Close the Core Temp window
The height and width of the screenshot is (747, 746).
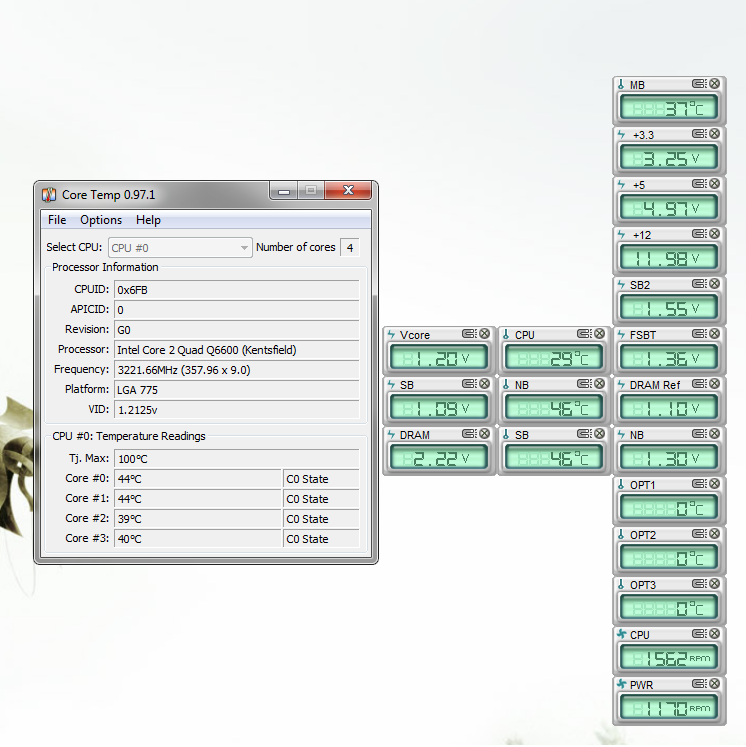[x=348, y=191]
